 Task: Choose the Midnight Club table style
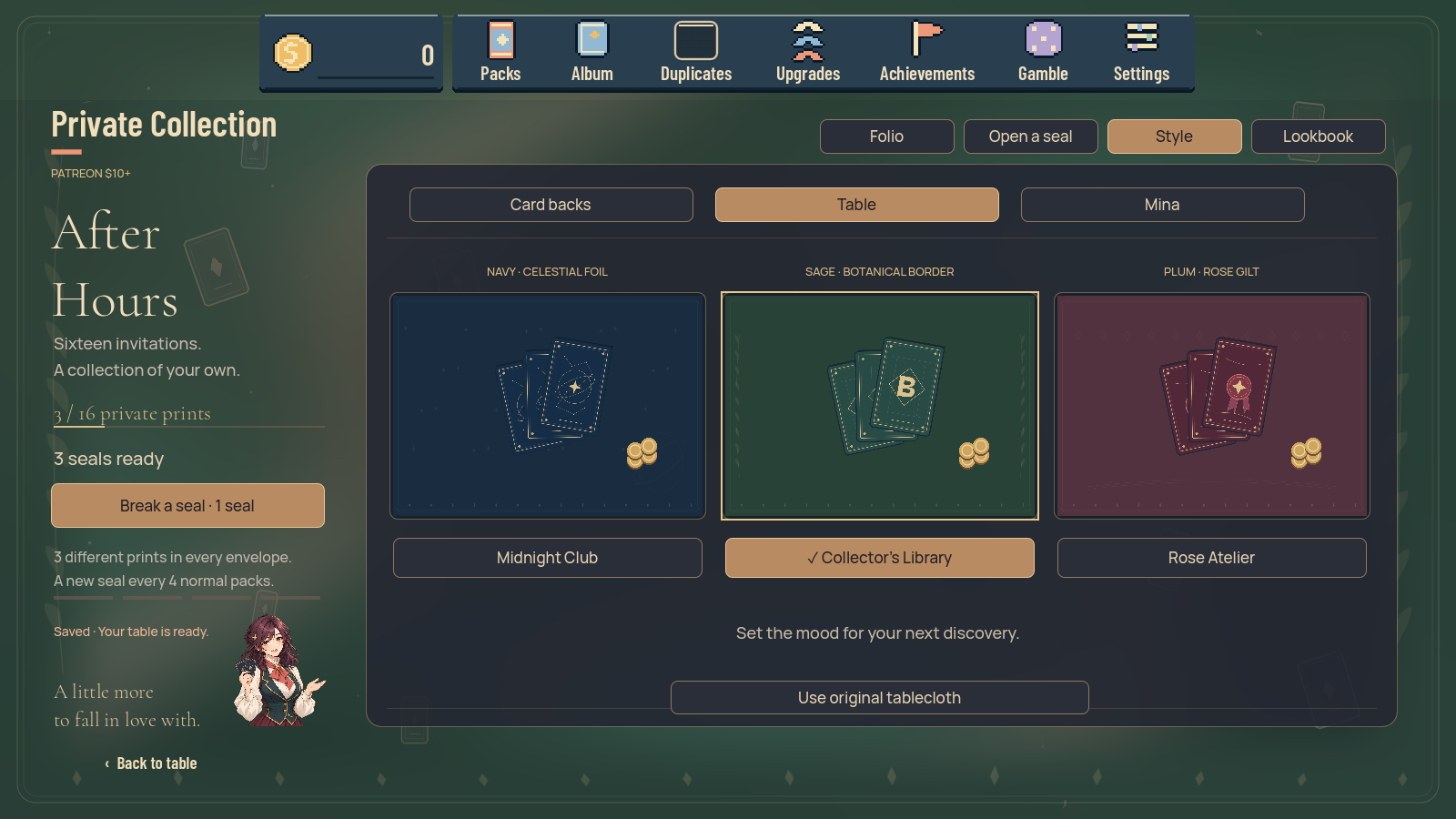[x=548, y=558]
